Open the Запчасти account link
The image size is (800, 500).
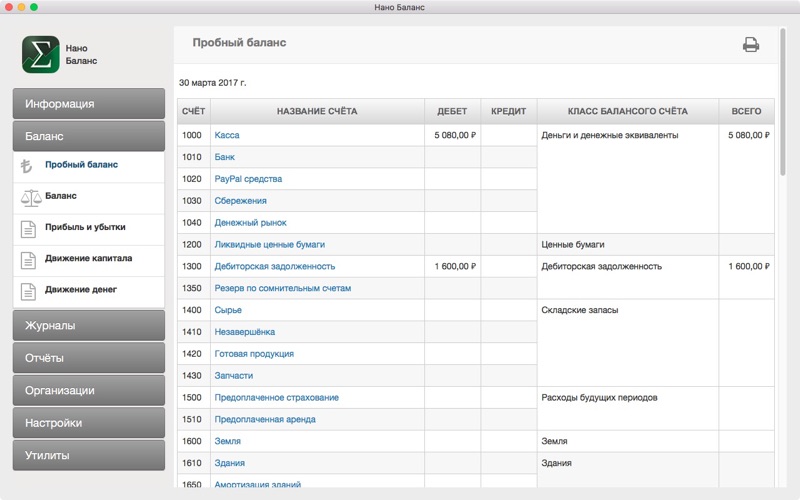234,376
